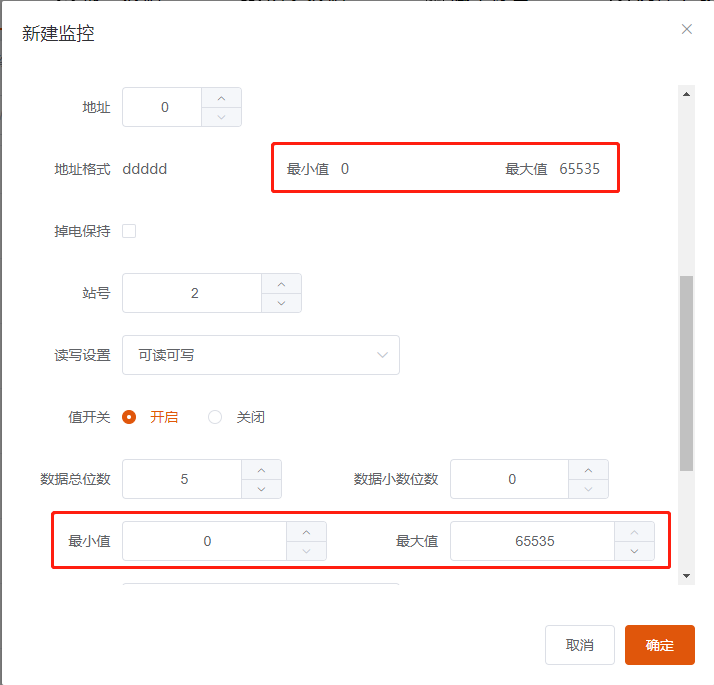The width and height of the screenshot is (714, 685).
Task: Decrement the 站号 stepper down arrow
Action: [281, 303]
